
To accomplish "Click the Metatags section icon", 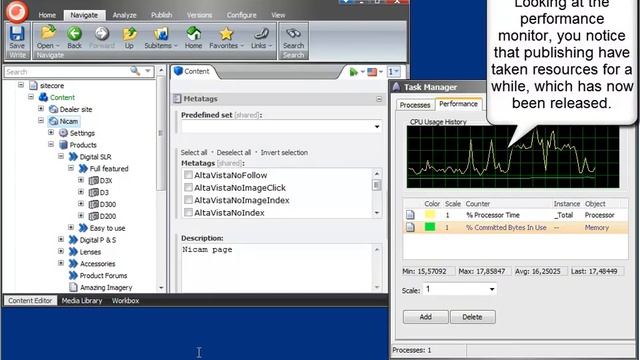I will pos(177,98).
